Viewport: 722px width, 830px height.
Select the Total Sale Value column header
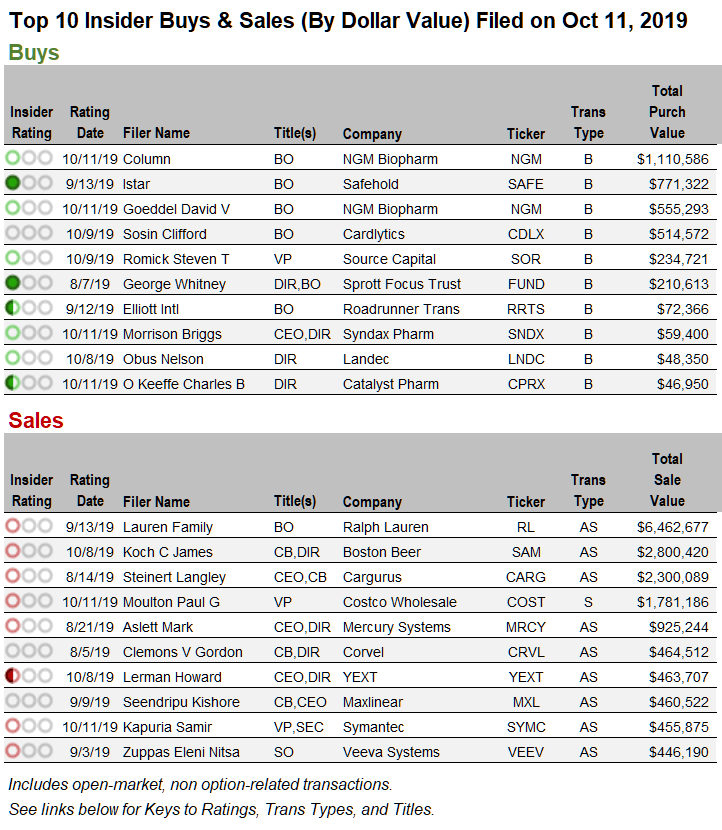click(667, 480)
